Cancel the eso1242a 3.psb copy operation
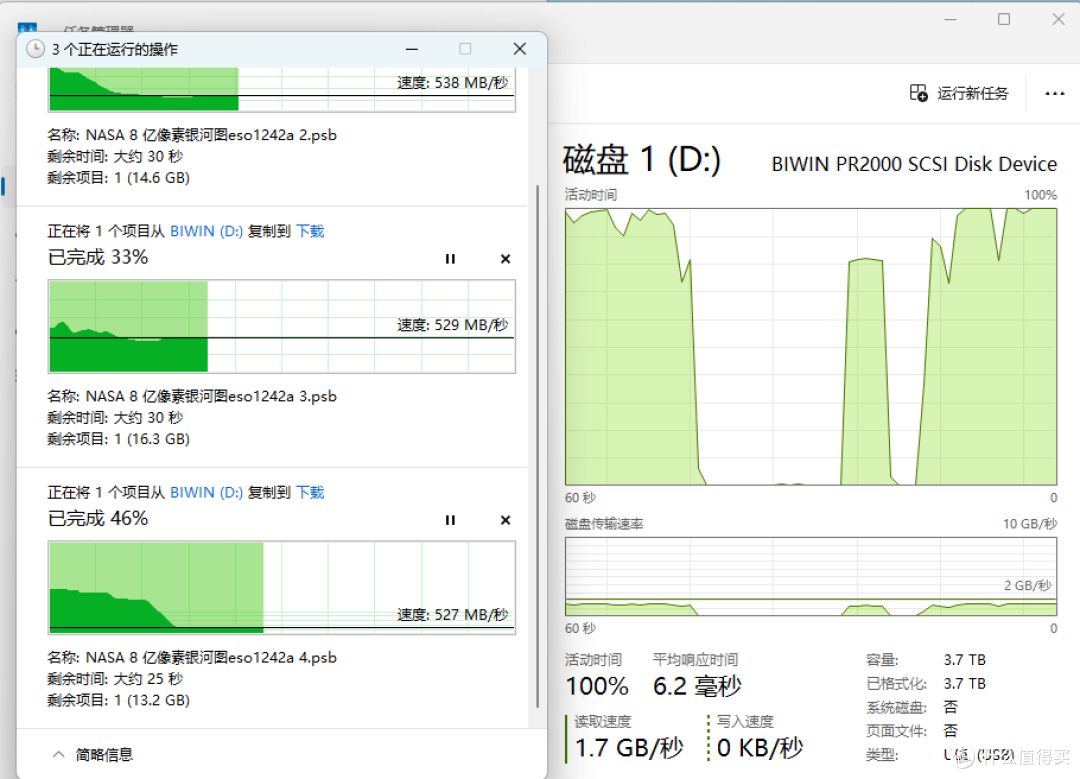Viewport: 1080px width, 779px height. (x=506, y=259)
